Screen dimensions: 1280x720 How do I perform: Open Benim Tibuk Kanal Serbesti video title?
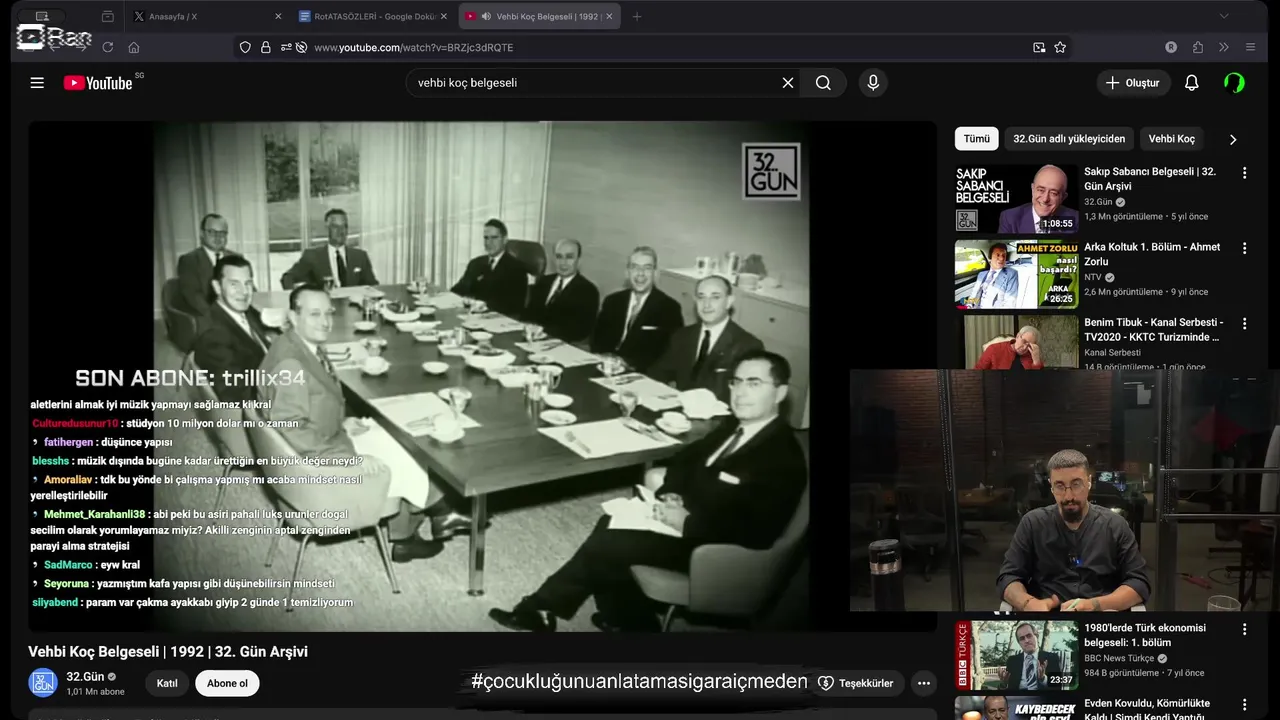(x=1153, y=330)
